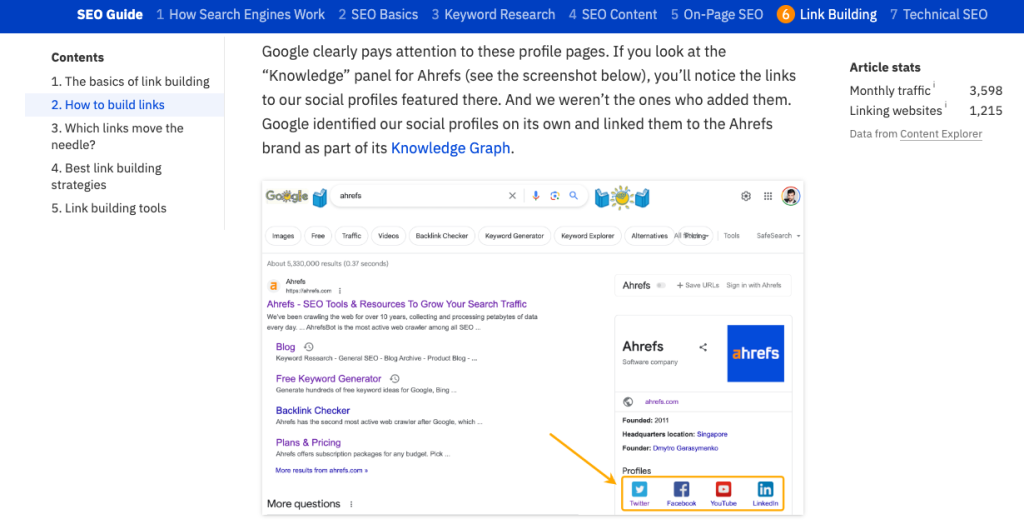The height and width of the screenshot is (529, 1024).
Task: Jump to Best link building strategies
Action: click(106, 176)
